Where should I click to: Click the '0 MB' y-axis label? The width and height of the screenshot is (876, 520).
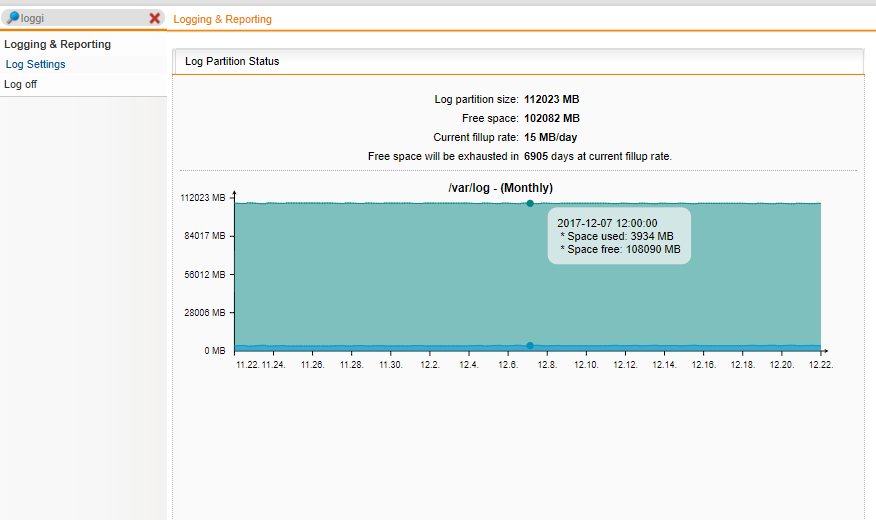215,351
